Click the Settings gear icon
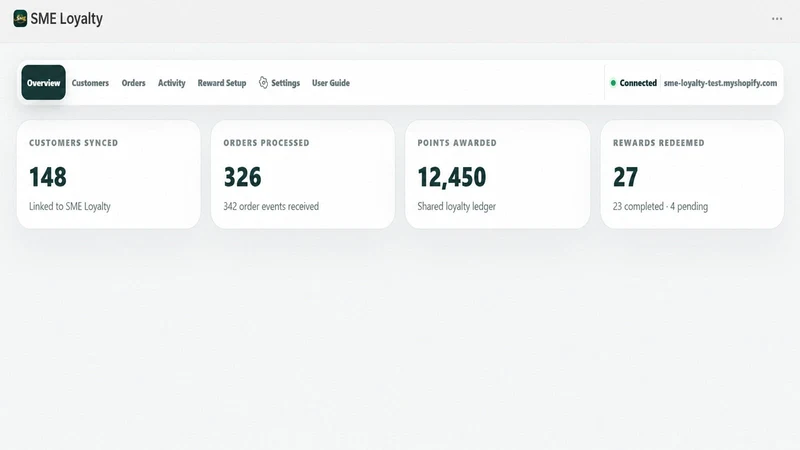 pyautogui.click(x=263, y=83)
